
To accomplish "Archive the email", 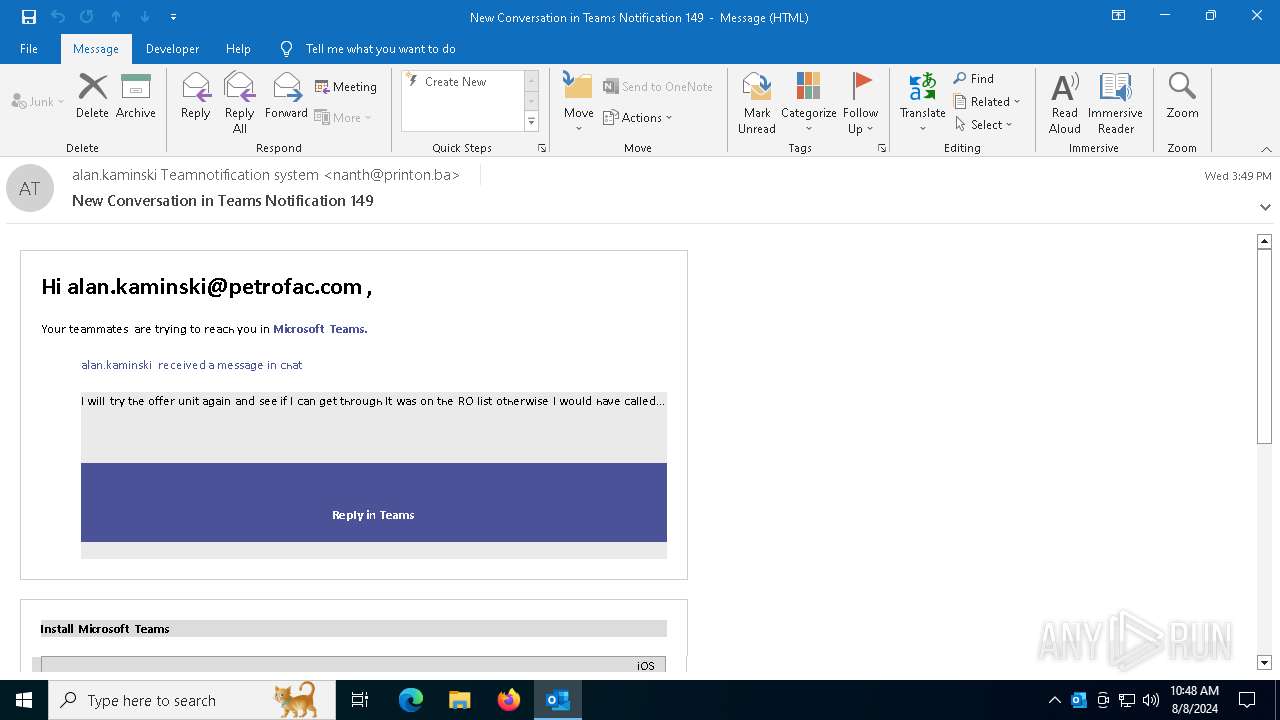I will tap(136, 96).
